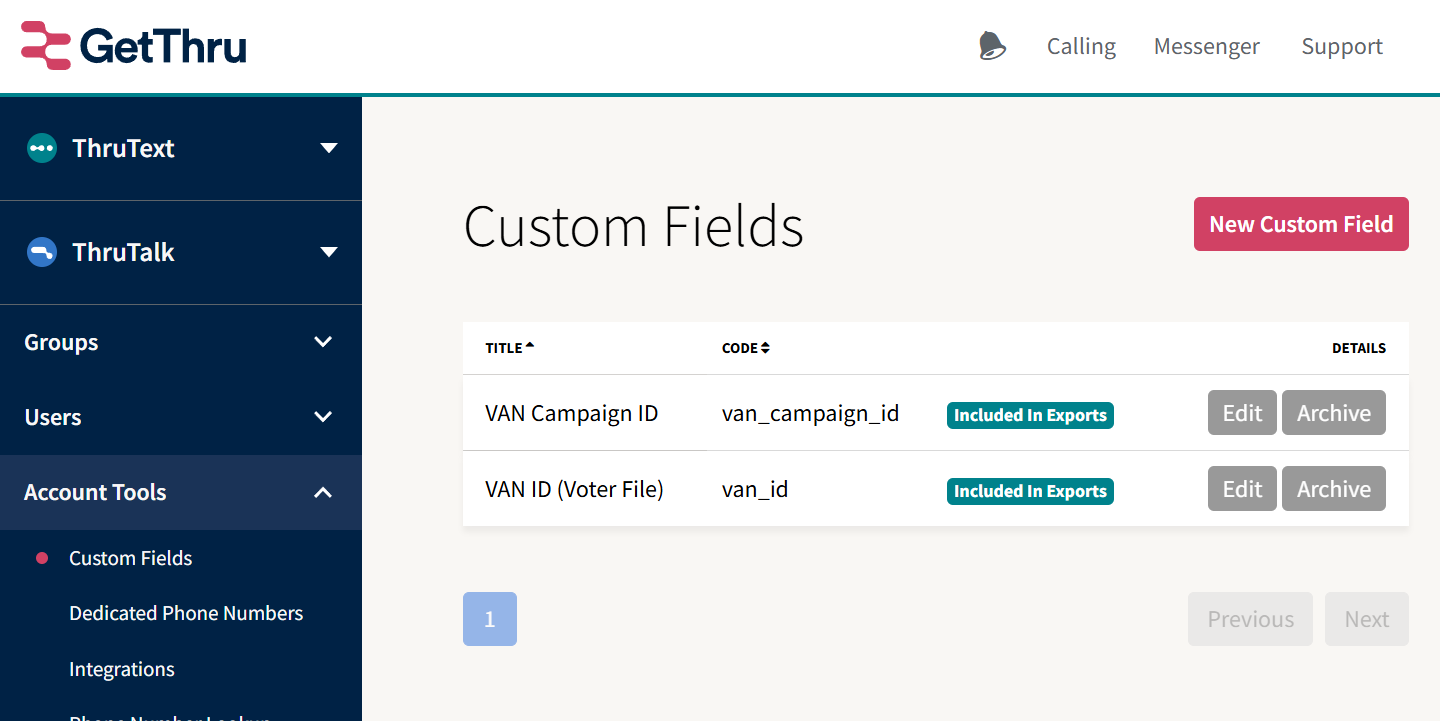
Task: Click the van_id code cell
Action: (755, 489)
